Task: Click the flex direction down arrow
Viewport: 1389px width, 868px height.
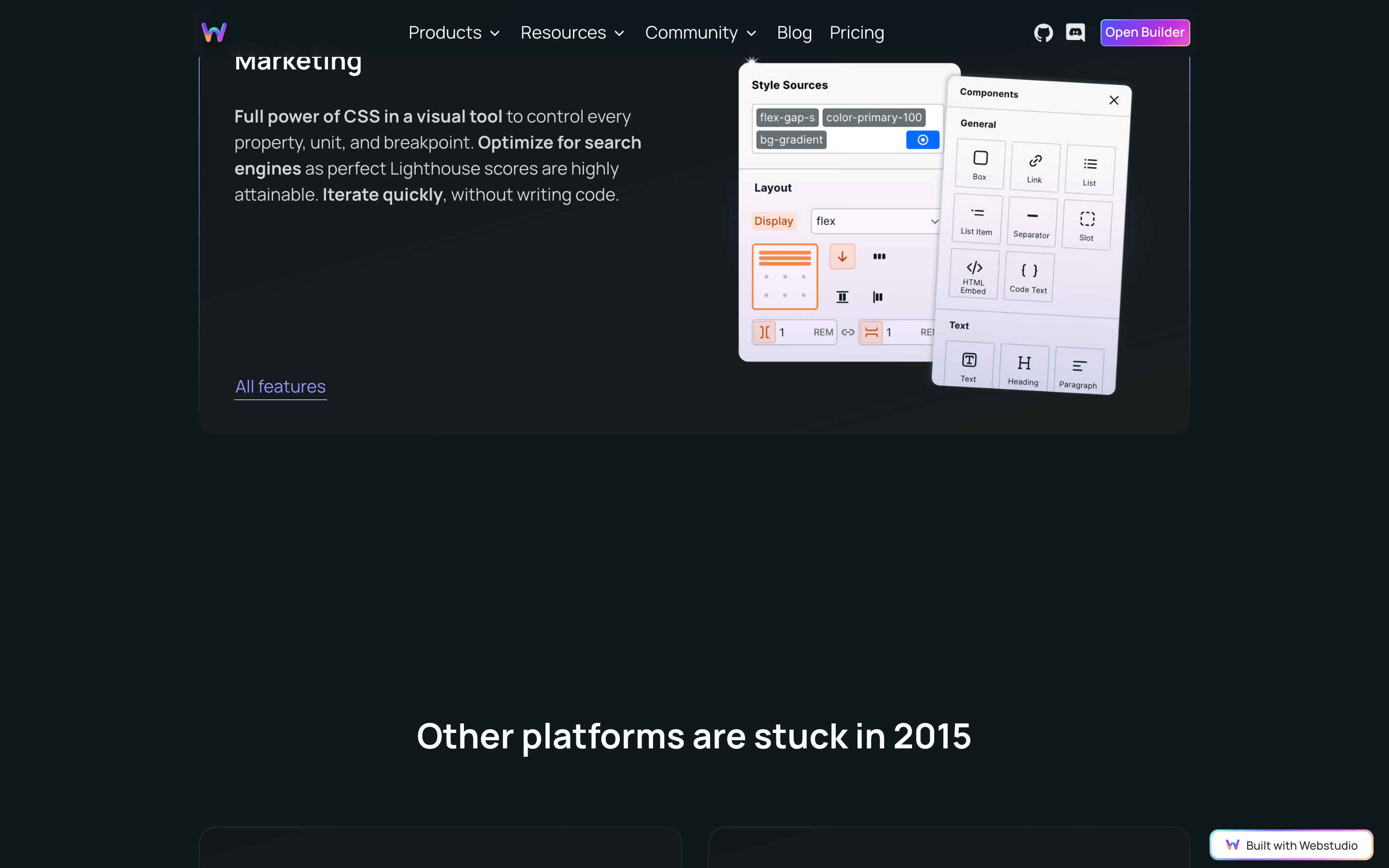Action: tap(842, 257)
